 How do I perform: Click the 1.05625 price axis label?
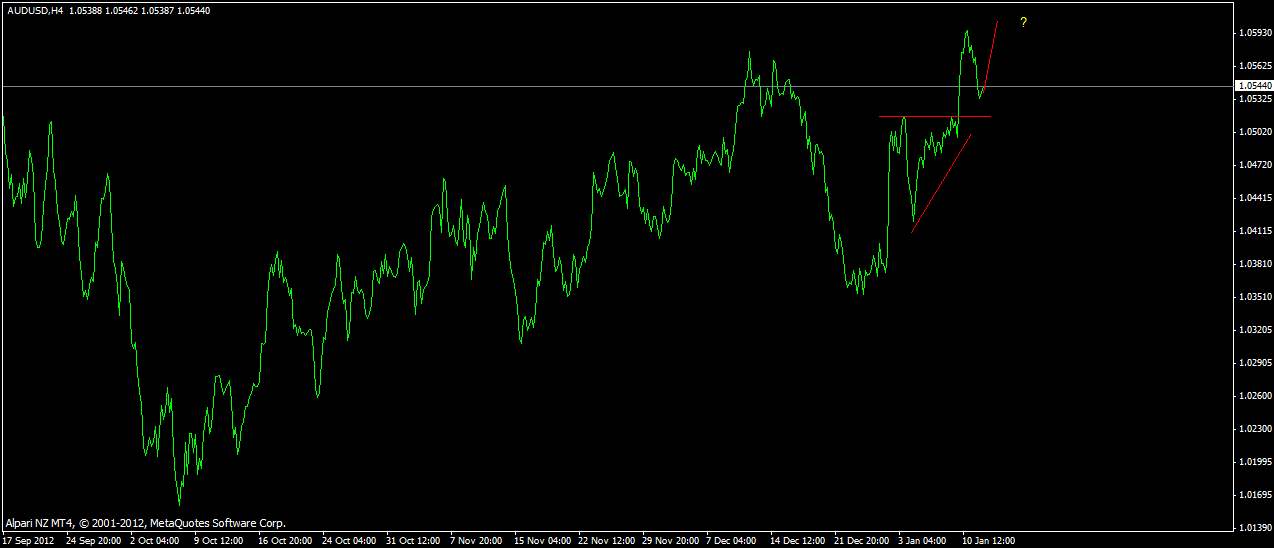(1254, 66)
